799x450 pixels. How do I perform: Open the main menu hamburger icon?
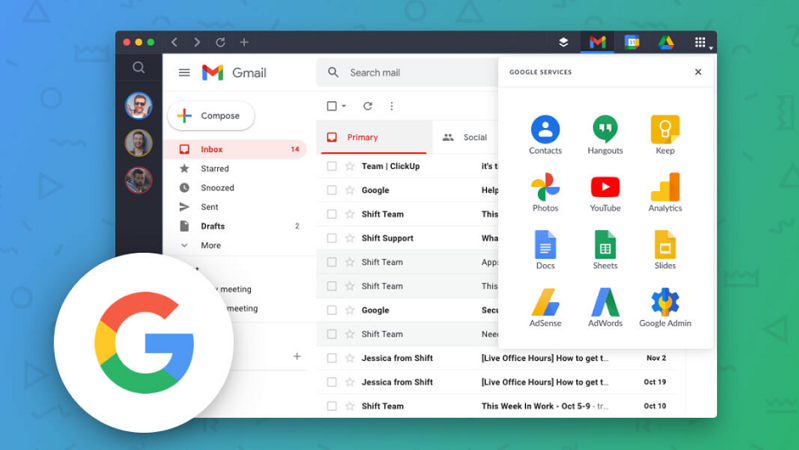click(x=184, y=72)
